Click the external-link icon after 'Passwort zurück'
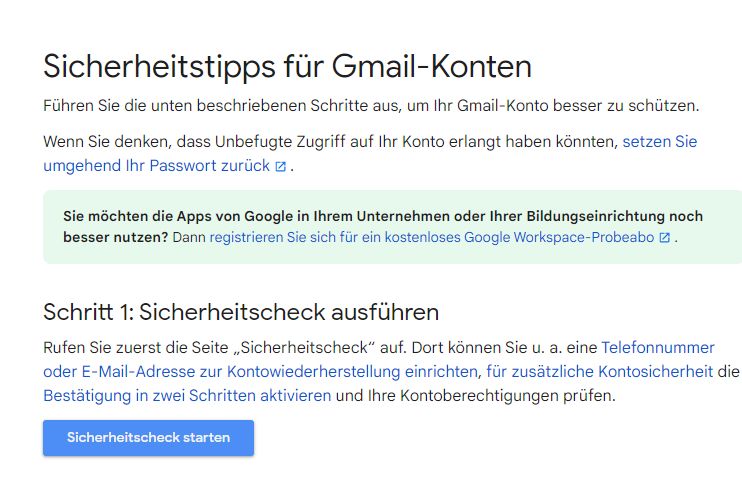Image resolution: width=742 pixels, height=485 pixels. (x=281, y=167)
